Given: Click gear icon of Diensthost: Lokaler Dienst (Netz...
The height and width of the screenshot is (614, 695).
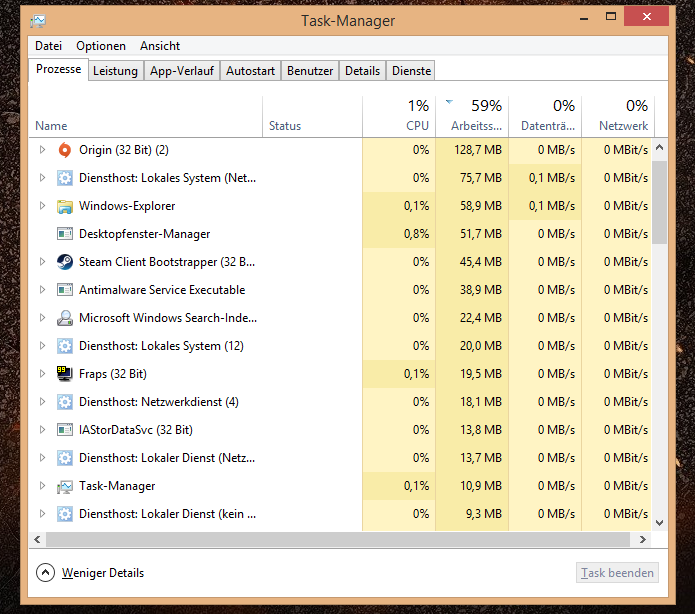Looking at the screenshot, I should click(65, 458).
